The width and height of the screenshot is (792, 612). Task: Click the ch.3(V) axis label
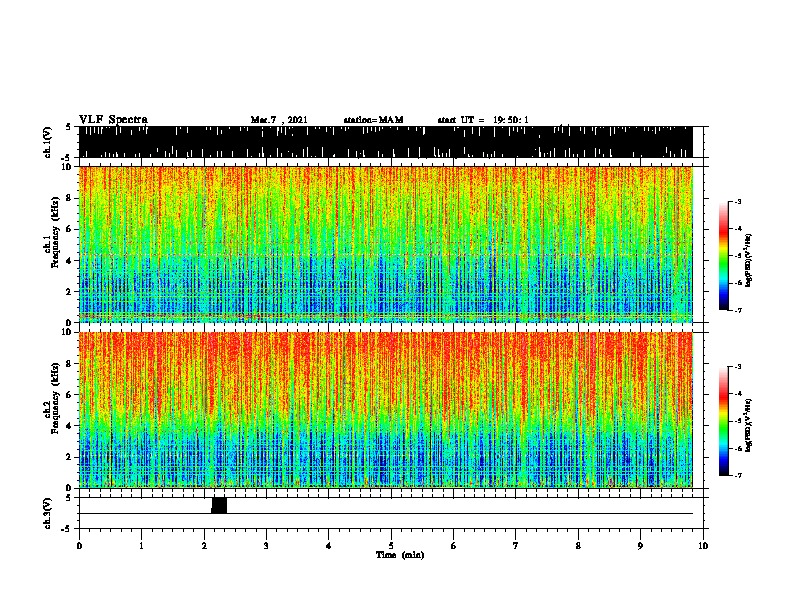pyautogui.click(x=48, y=513)
